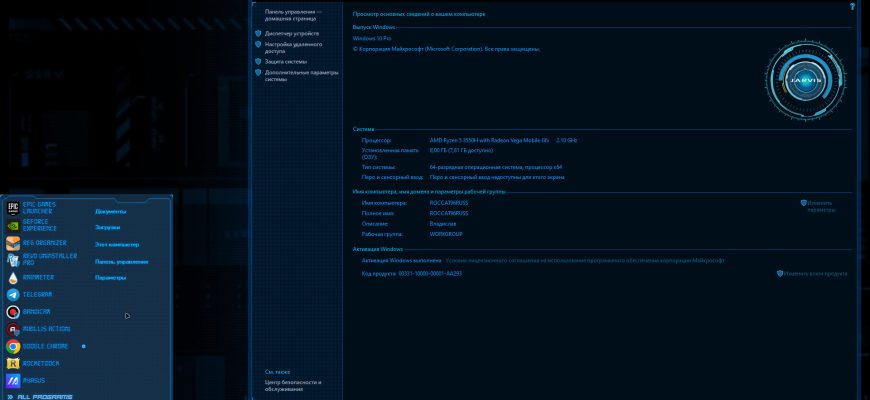Click the JARVIS circular logo
Screen dimensions: 870x400
click(806, 80)
